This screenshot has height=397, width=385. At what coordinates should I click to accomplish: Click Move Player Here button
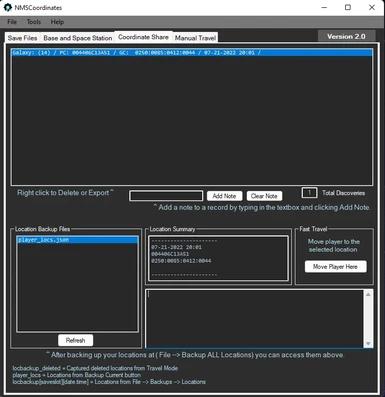point(335,267)
